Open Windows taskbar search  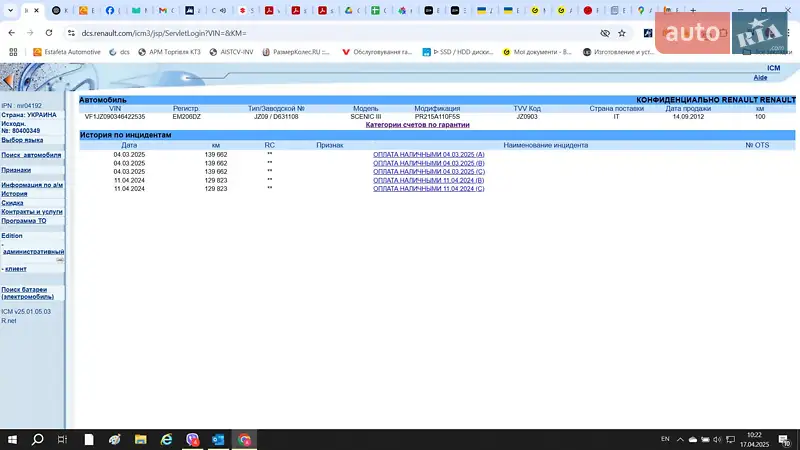click(x=37, y=439)
